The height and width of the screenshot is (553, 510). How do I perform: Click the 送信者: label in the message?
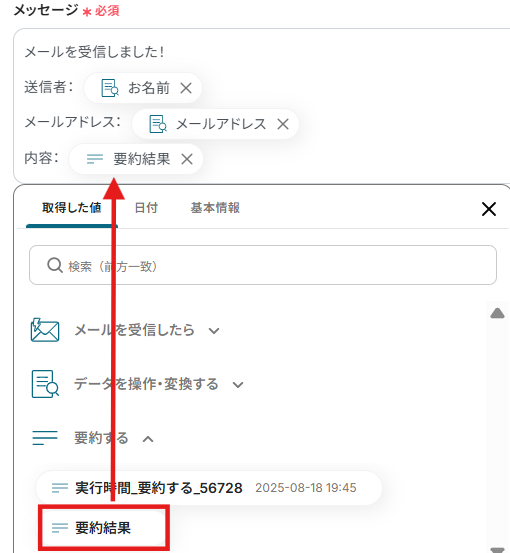49,87
